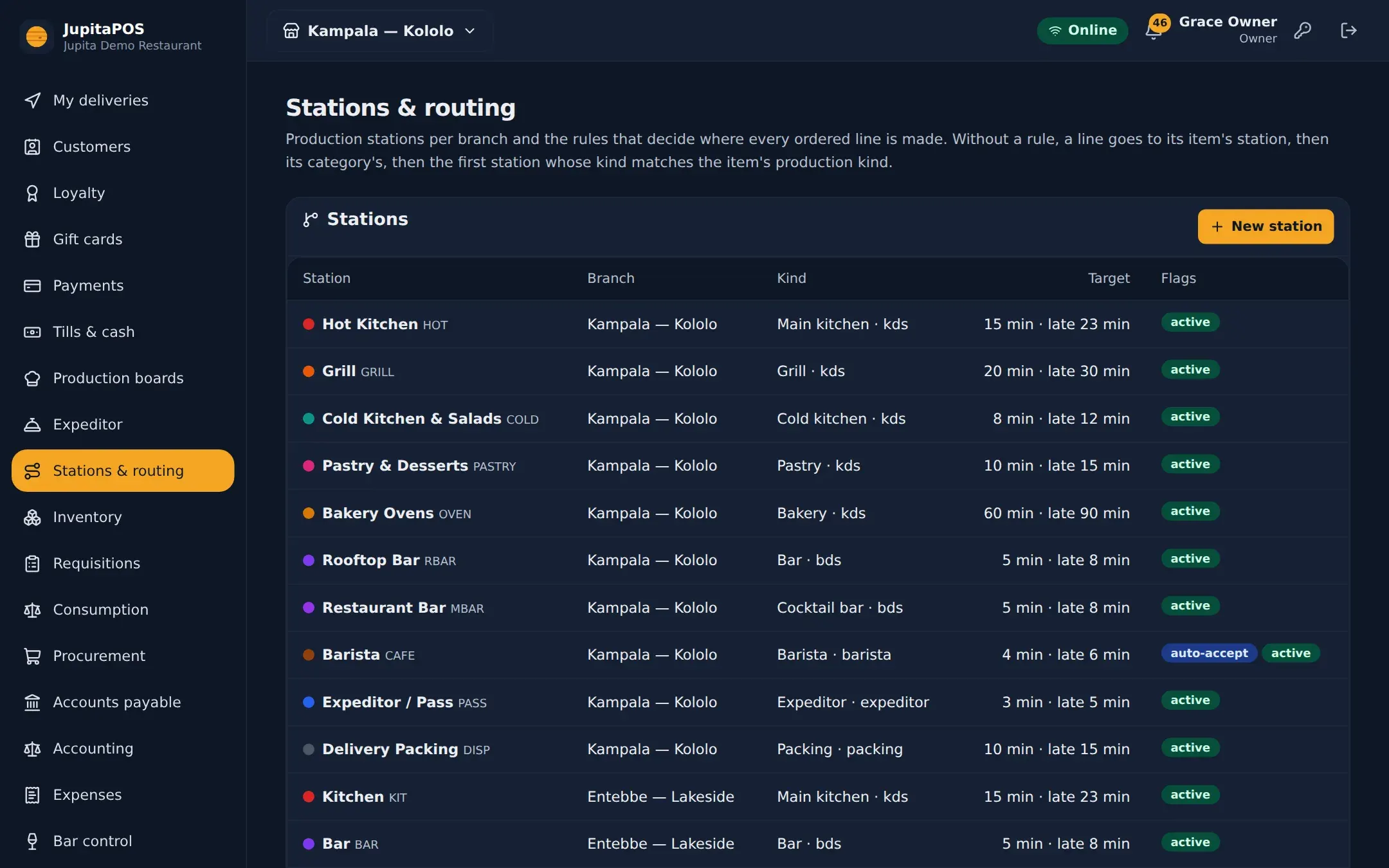Select the Expeditor / Pass station name
Viewport: 1389px width, 868px height.
(x=387, y=702)
